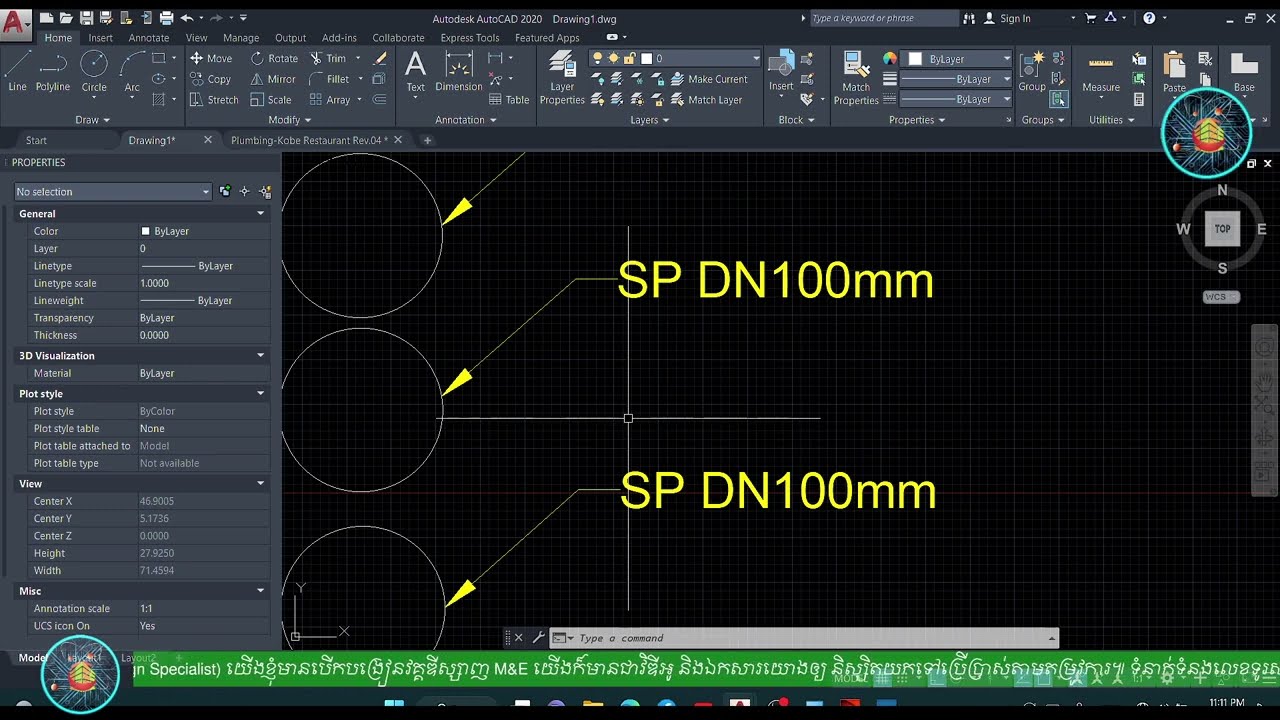Expand the Draw panel flyout
Image resolution: width=1280 pixels, height=720 pixels.
pyautogui.click(x=93, y=120)
